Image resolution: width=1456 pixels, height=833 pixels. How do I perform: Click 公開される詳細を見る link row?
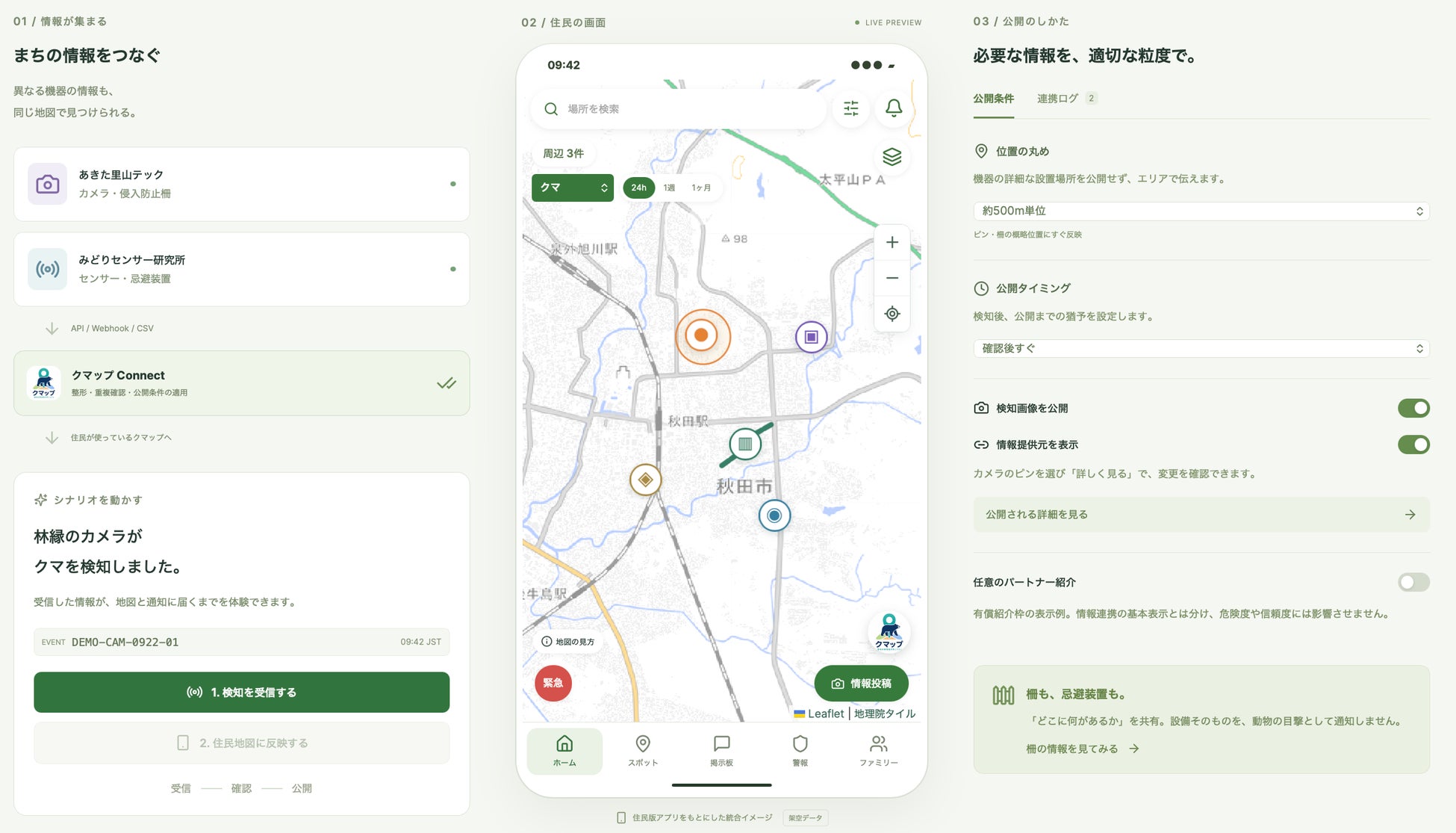pyautogui.click(x=1201, y=515)
